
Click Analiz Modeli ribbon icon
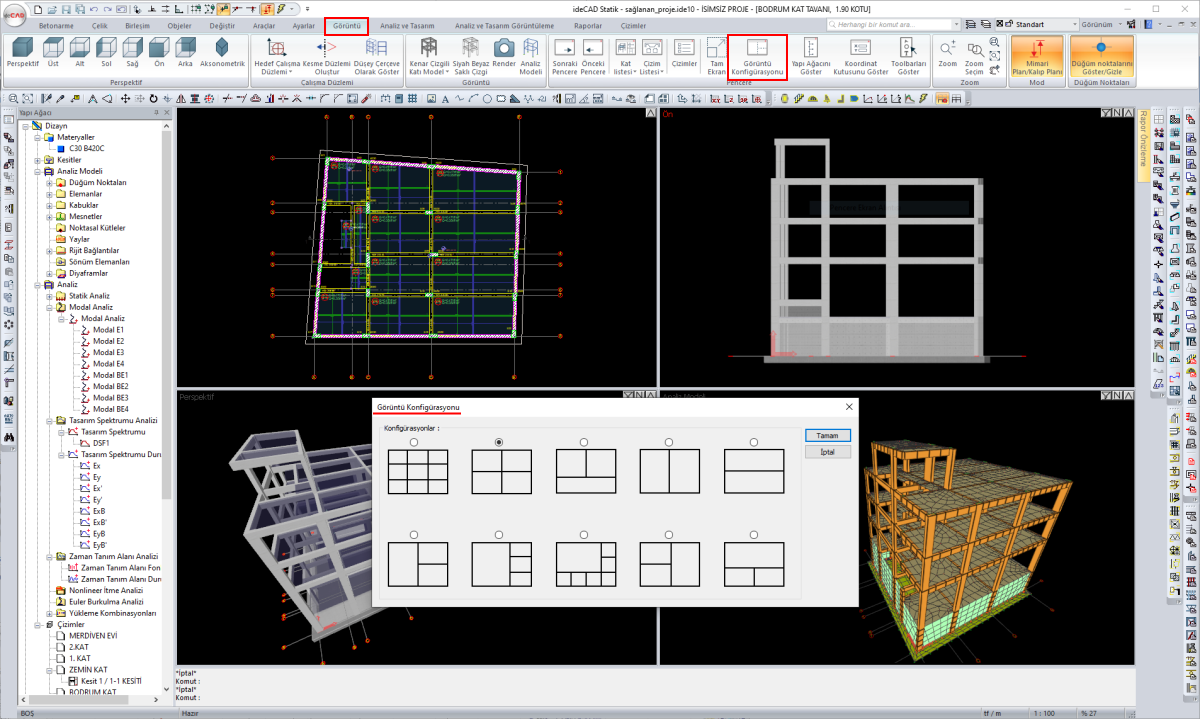tap(530, 47)
